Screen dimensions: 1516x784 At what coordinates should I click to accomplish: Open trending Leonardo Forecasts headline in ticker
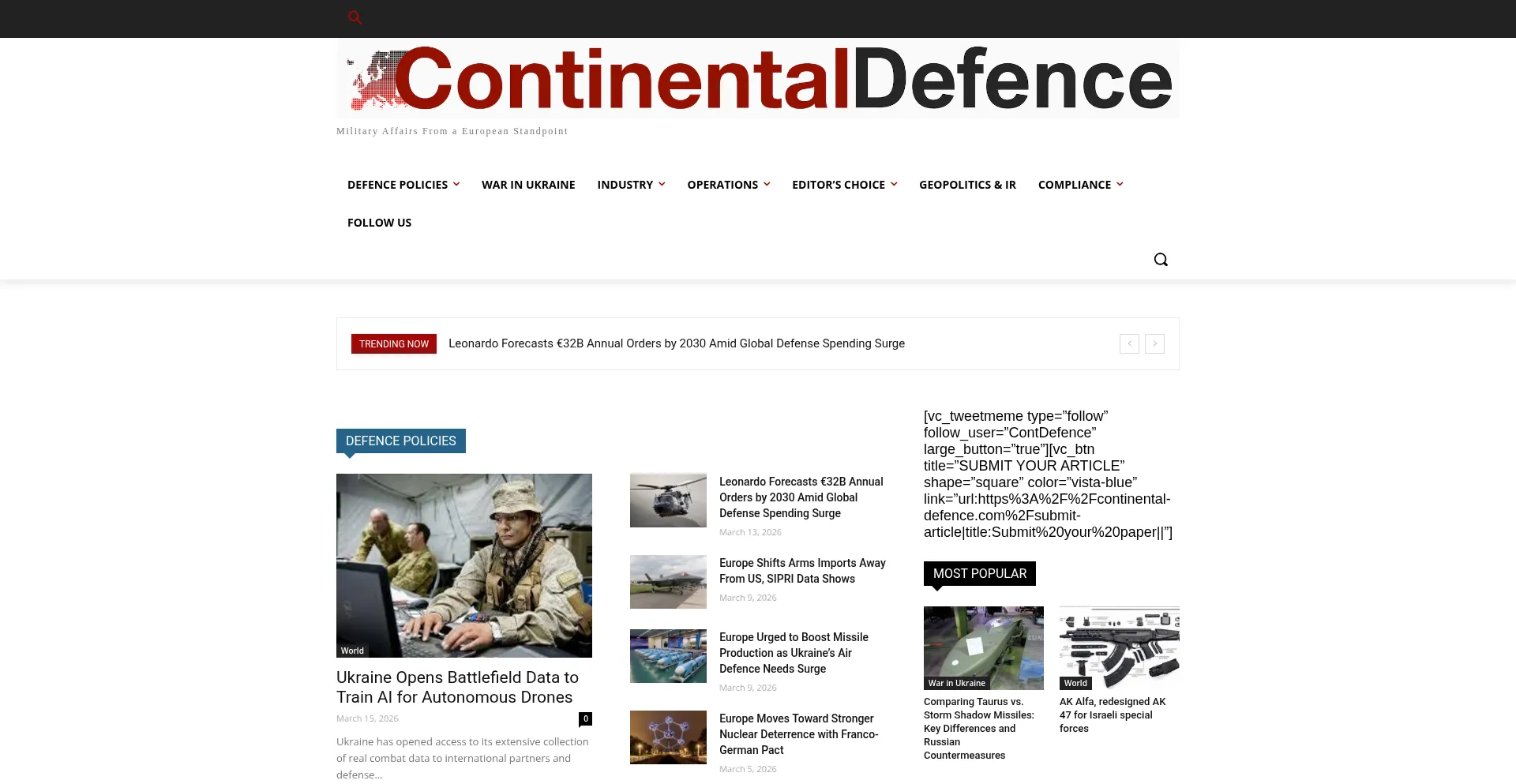point(677,343)
